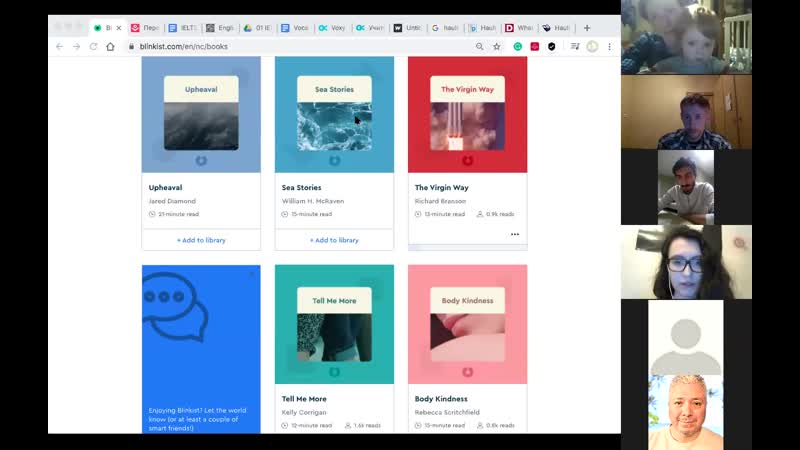Click the Tell Me More book title
The width and height of the screenshot is (800, 450).
[304, 398]
